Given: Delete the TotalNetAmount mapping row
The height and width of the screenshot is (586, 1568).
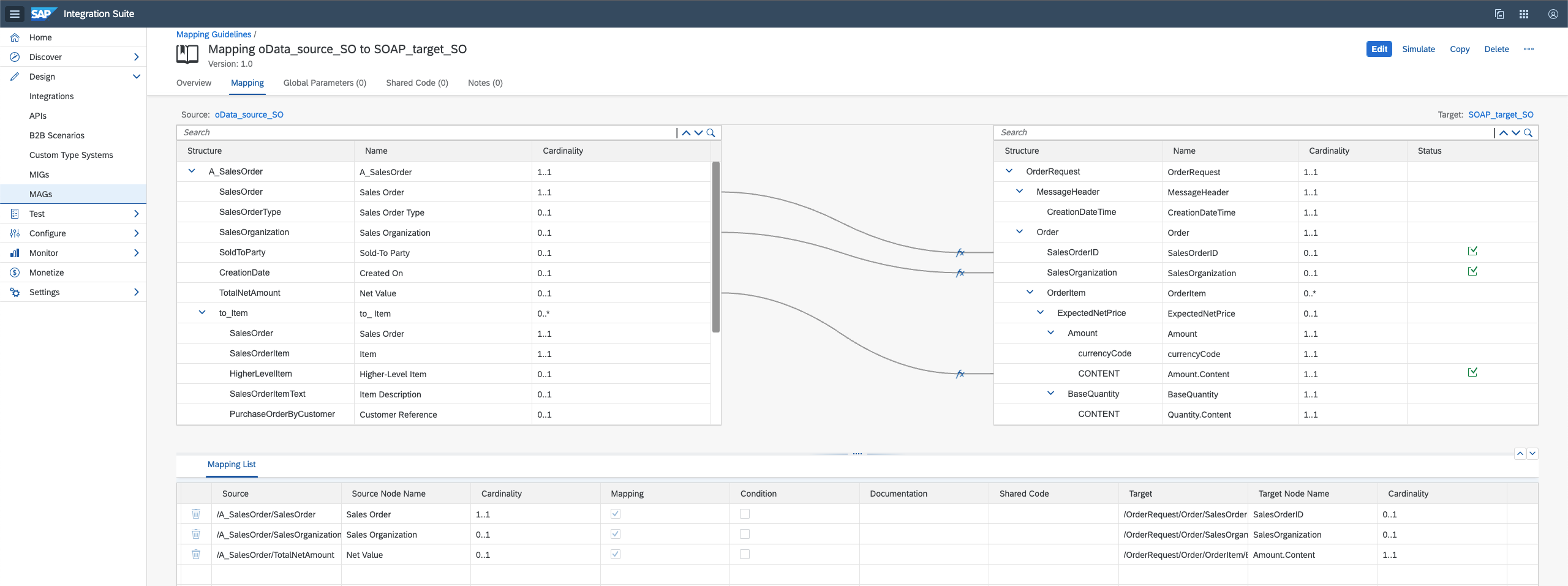Looking at the screenshot, I should 196,554.
